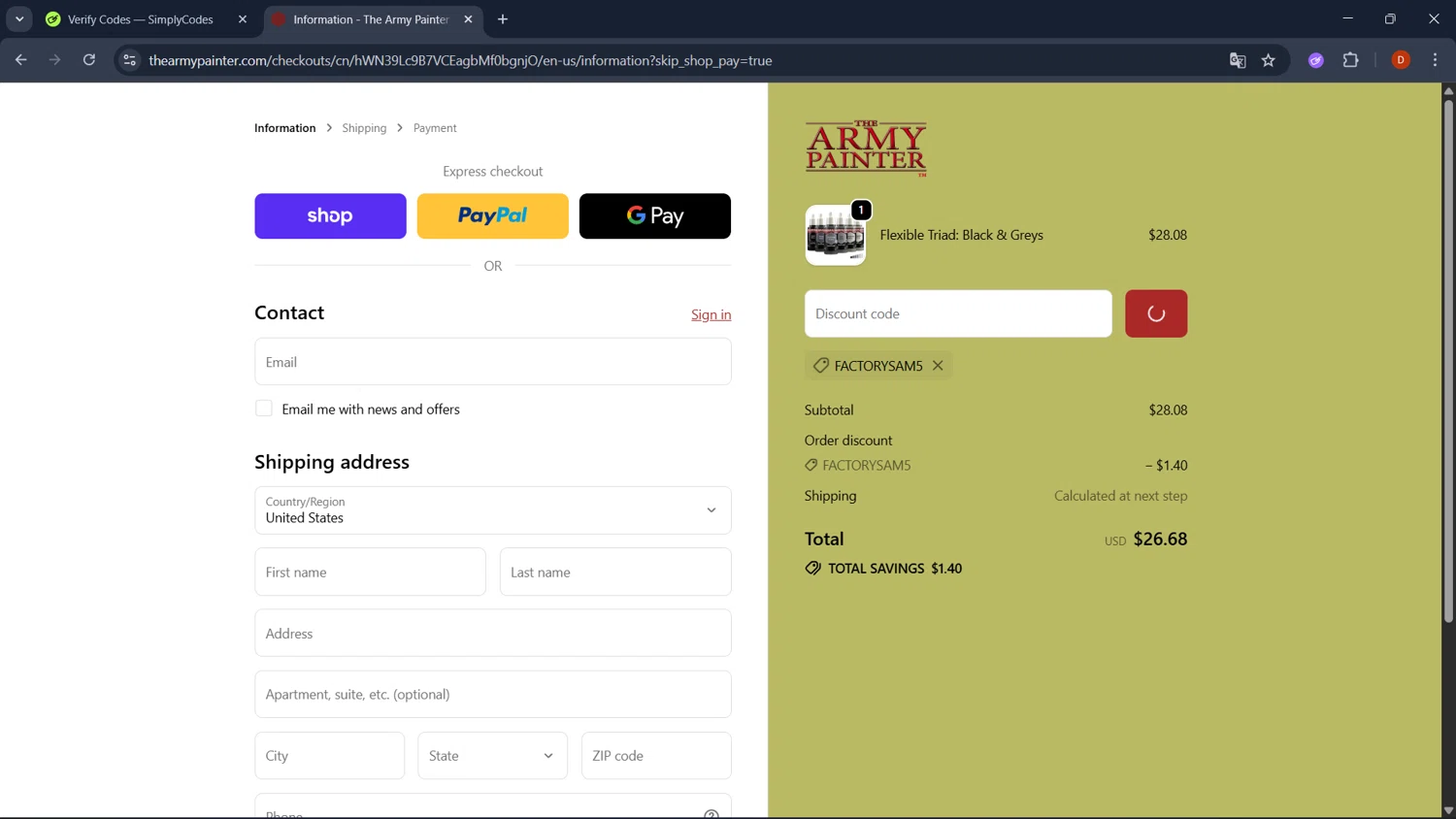This screenshot has width=1456, height=819.
Task: Open the Chrome profile avatar D
Action: point(1401,60)
